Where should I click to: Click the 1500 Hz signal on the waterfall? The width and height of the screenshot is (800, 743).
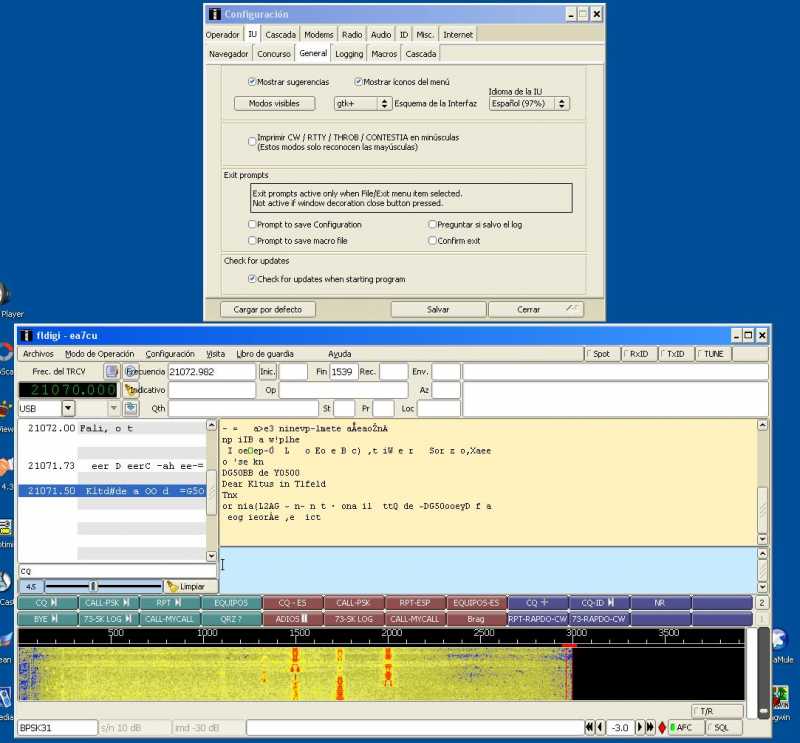point(295,673)
